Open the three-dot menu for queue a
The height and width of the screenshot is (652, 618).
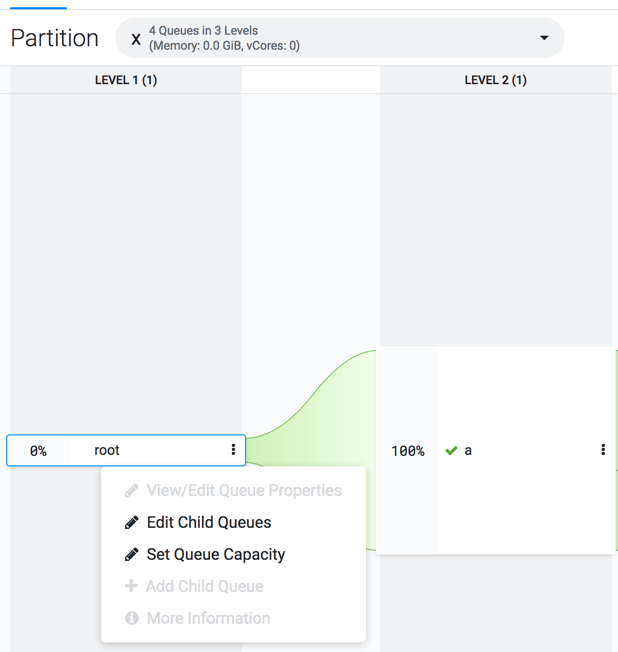click(603, 450)
